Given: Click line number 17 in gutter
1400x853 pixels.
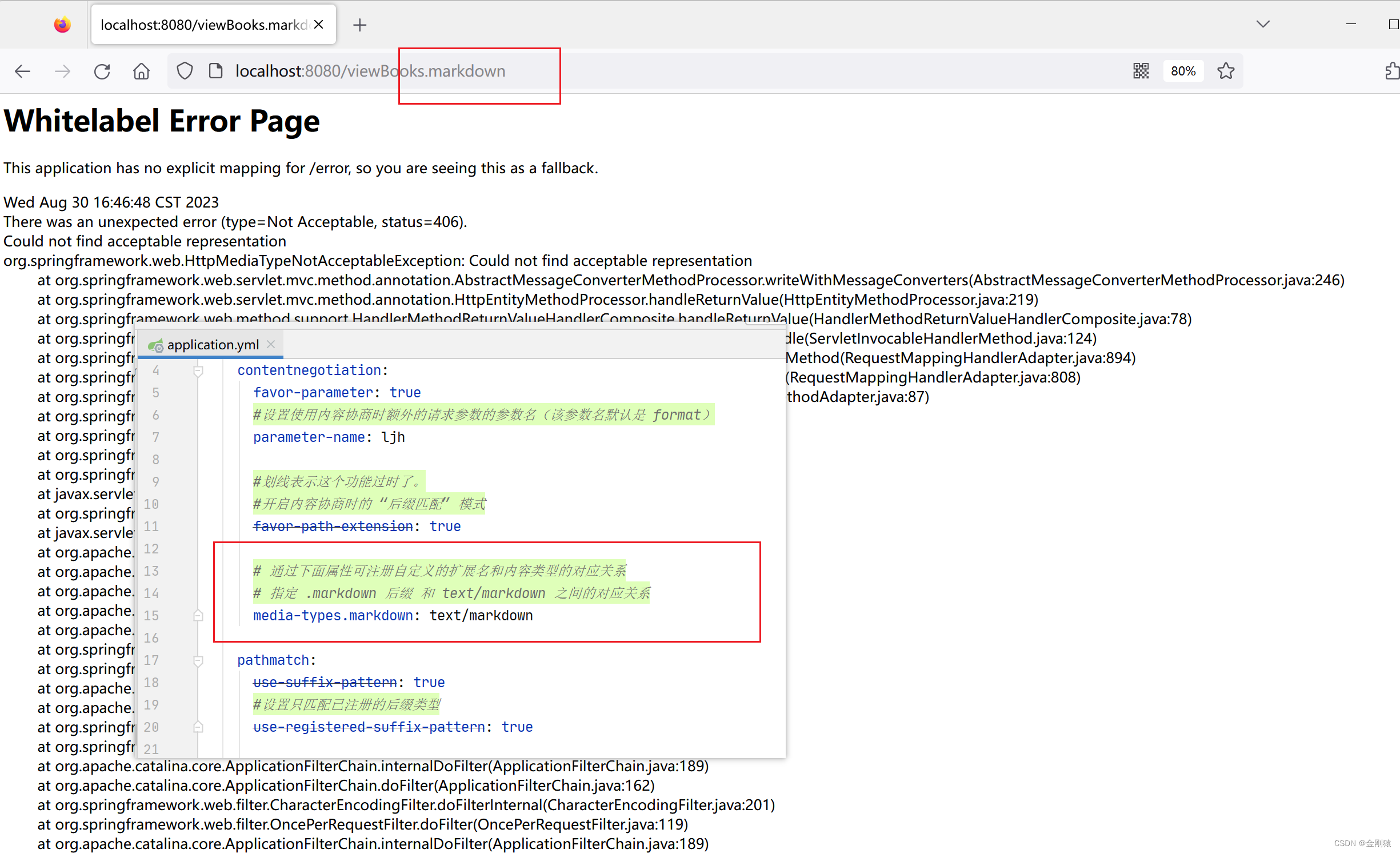Looking at the screenshot, I should coord(151,660).
